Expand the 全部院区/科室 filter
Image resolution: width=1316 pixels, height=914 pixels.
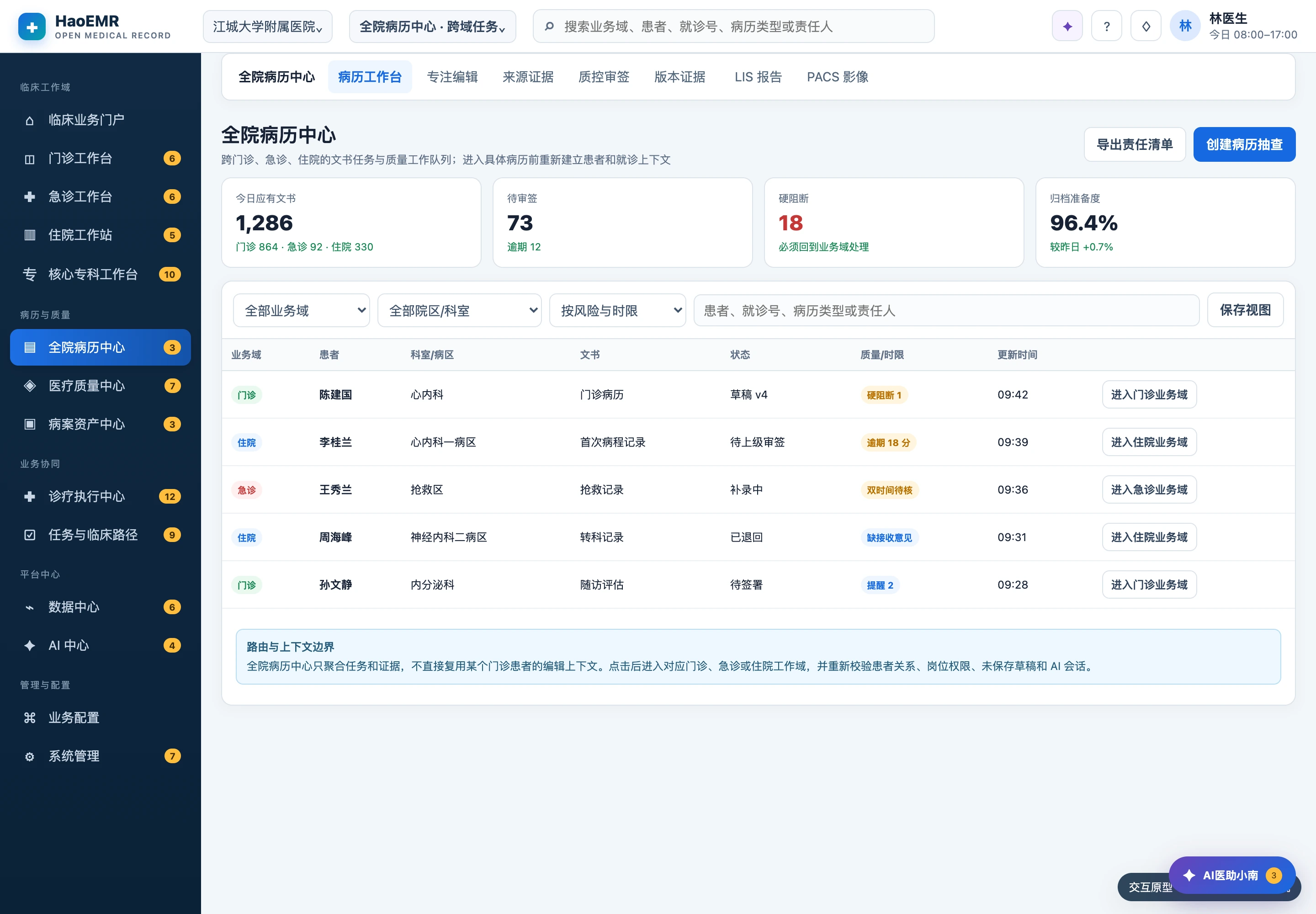(459, 310)
